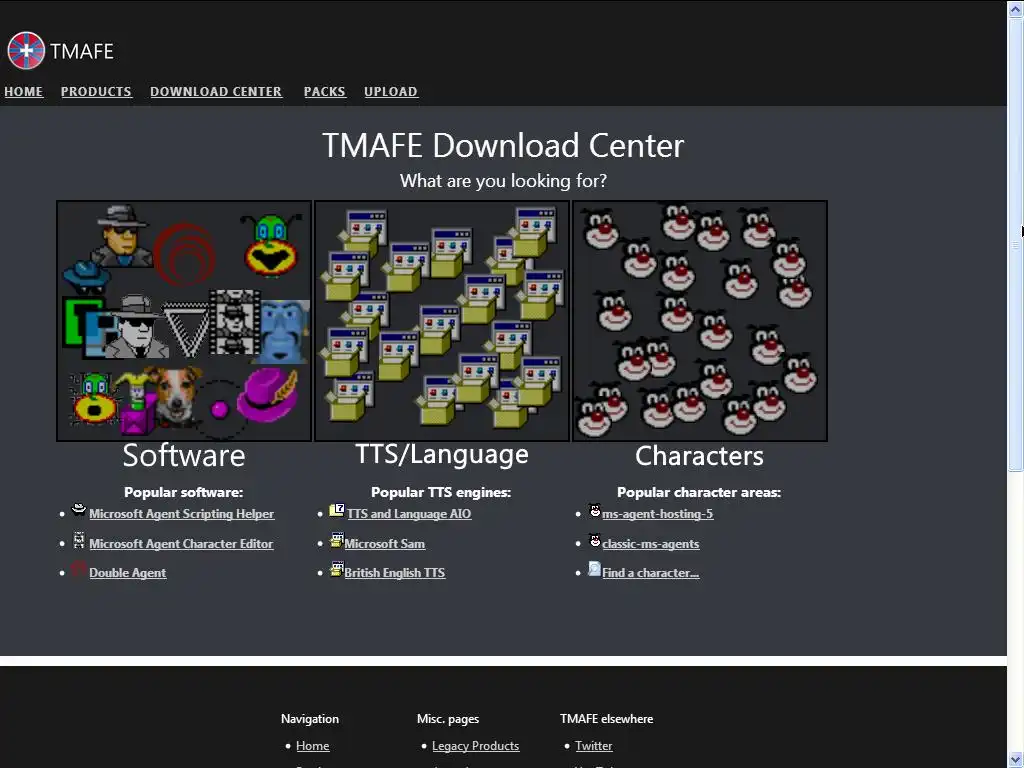Click the TTS and Language AIO icon
This screenshot has height=768, width=1024.
point(337,510)
